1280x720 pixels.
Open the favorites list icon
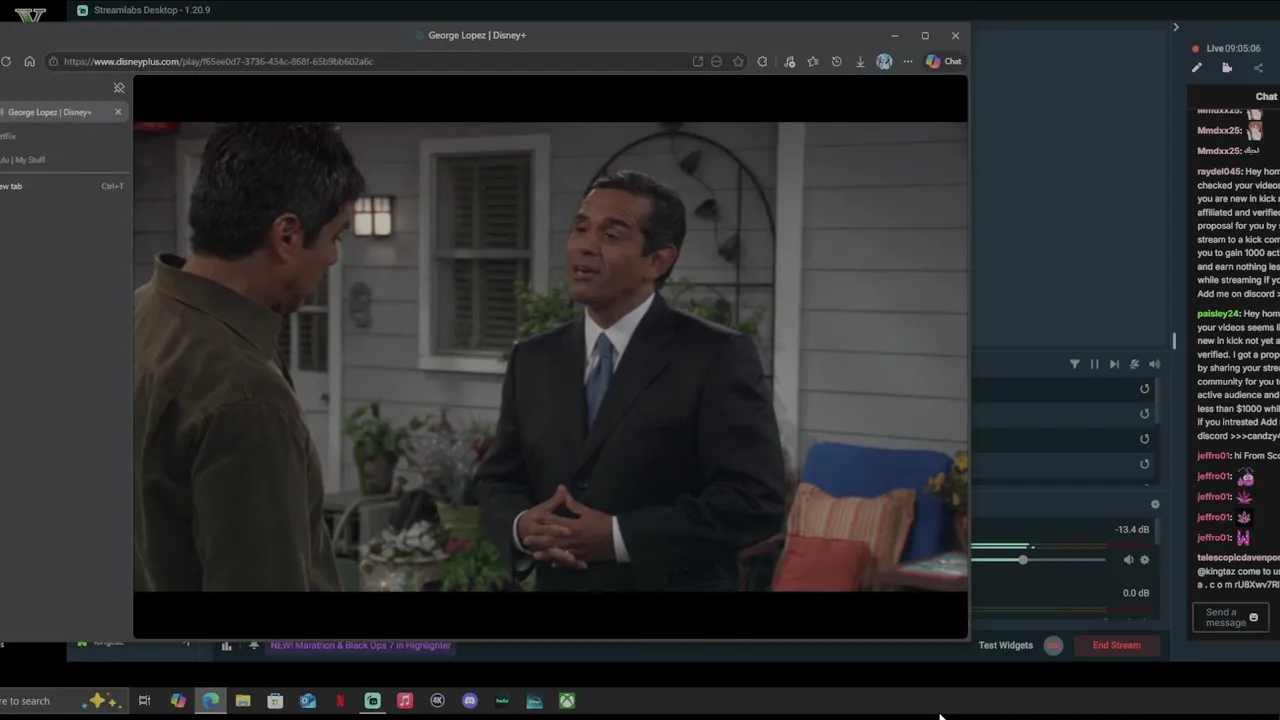(813, 61)
